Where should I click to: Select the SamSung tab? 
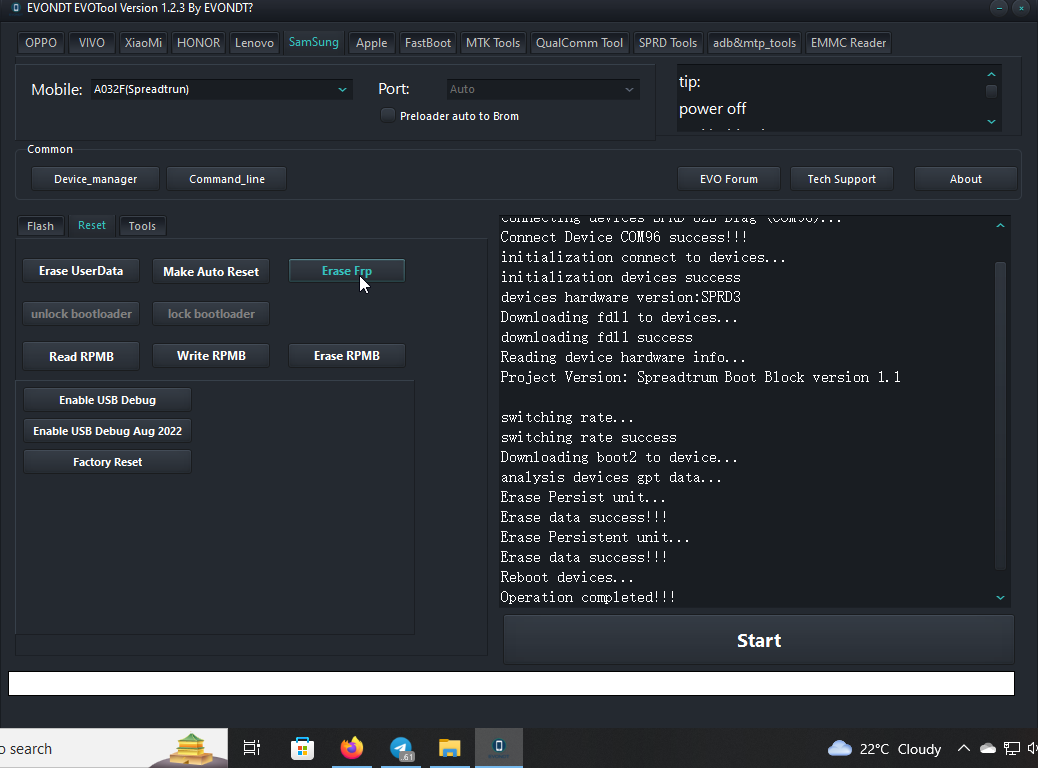314,42
